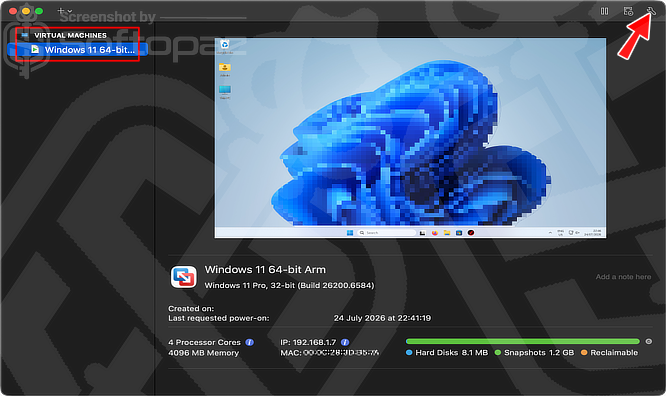Click the Windows Start button in the VM preview taskbar
The height and width of the screenshot is (396, 666).
(350, 232)
